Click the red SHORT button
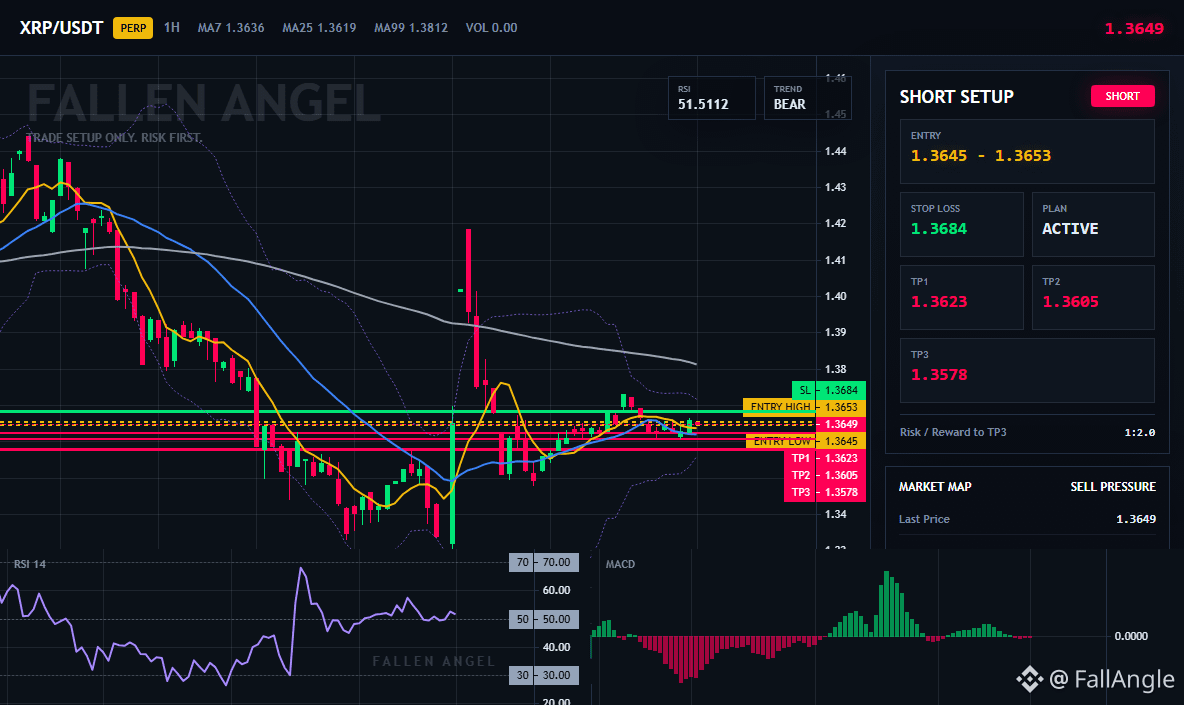This screenshot has width=1184, height=705. point(1122,96)
